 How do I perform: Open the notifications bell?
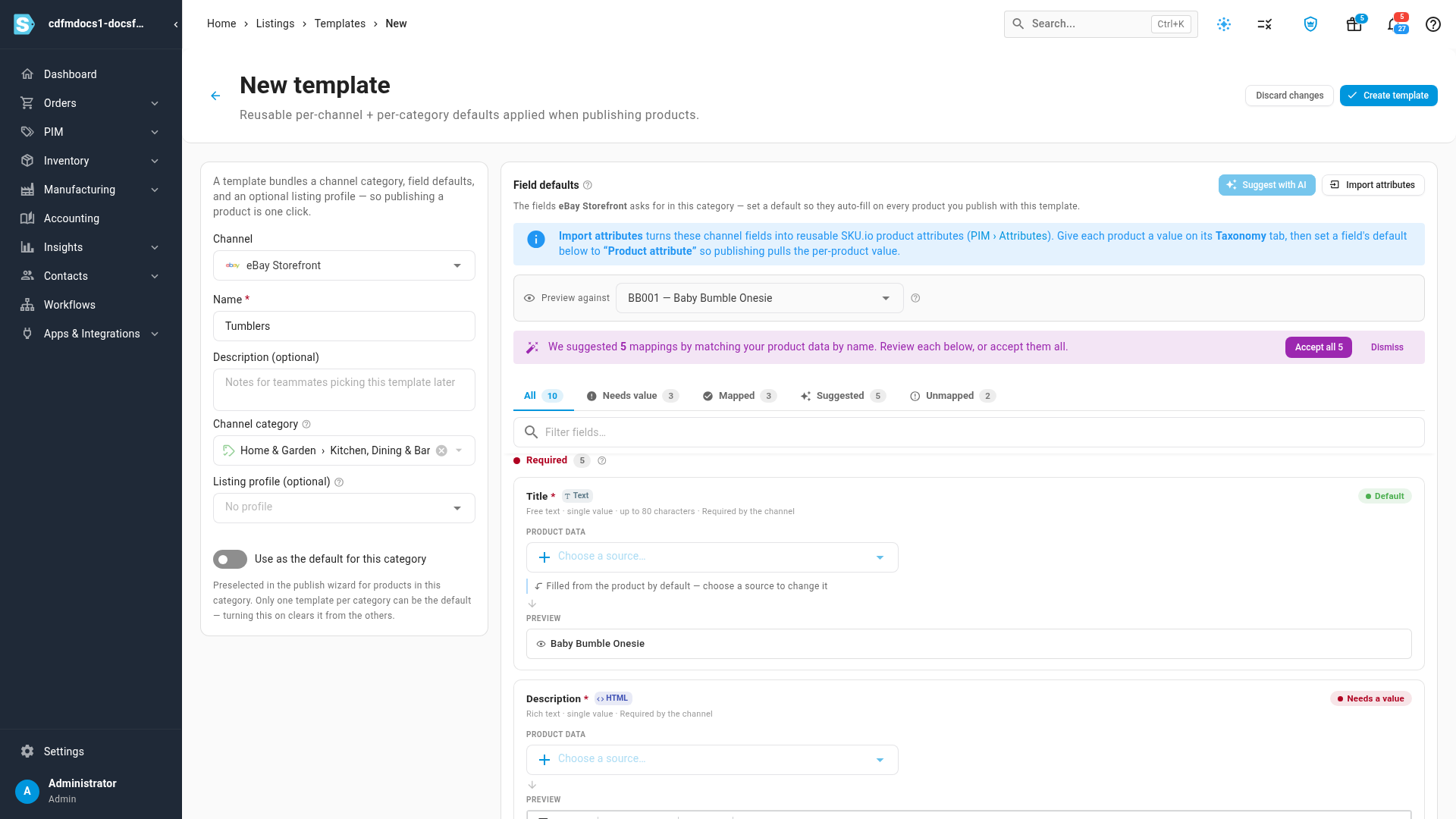click(x=1394, y=24)
